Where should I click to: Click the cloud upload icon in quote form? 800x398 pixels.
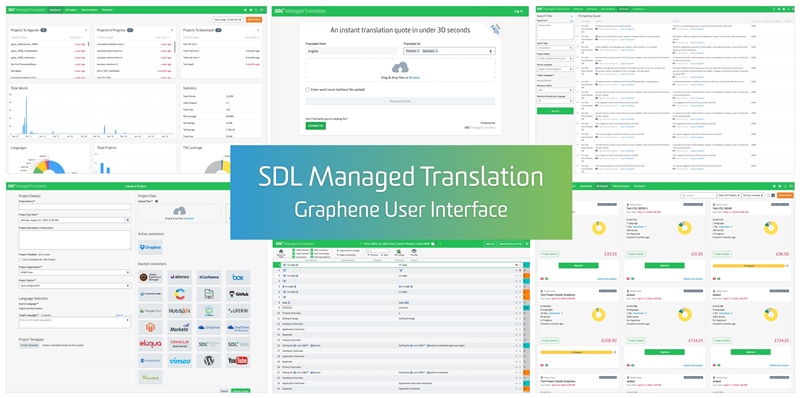(x=400, y=67)
